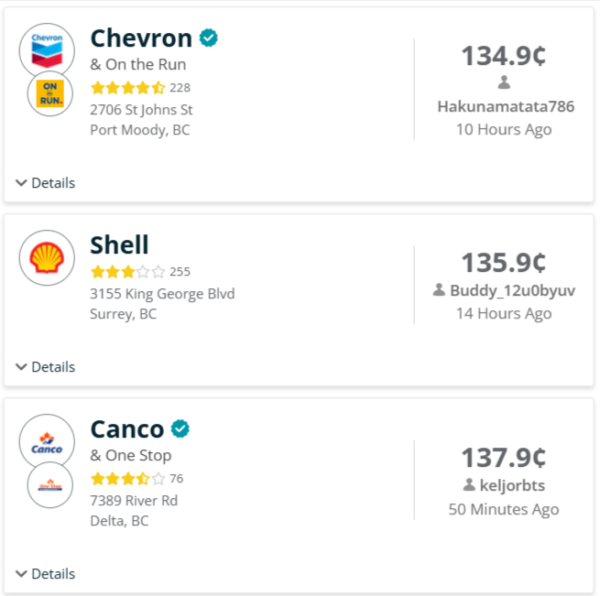Image resolution: width=600 pixels, height=596 pixels.
Task: Open the Canco station name link
Action: coord(127,430)
